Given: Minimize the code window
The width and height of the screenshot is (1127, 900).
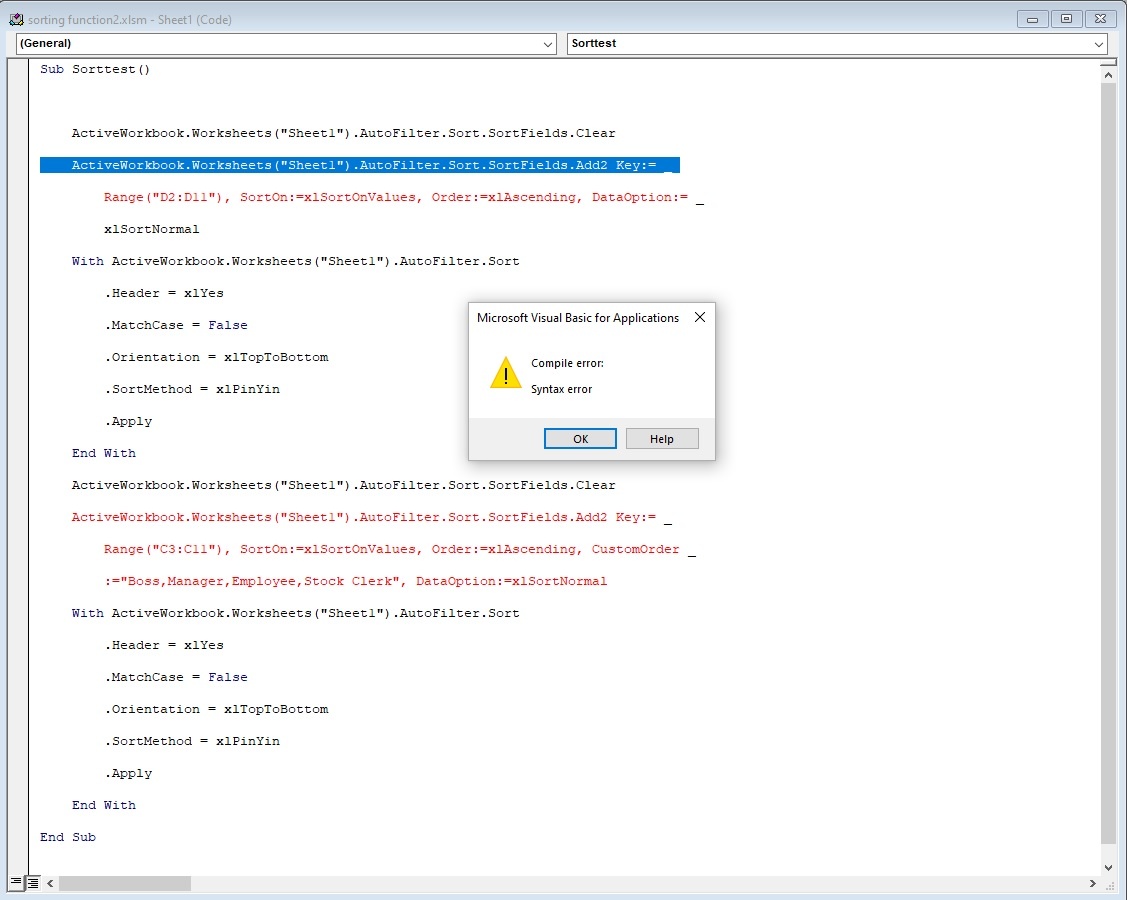Looking at the screenshot, I should point(1032,19).
